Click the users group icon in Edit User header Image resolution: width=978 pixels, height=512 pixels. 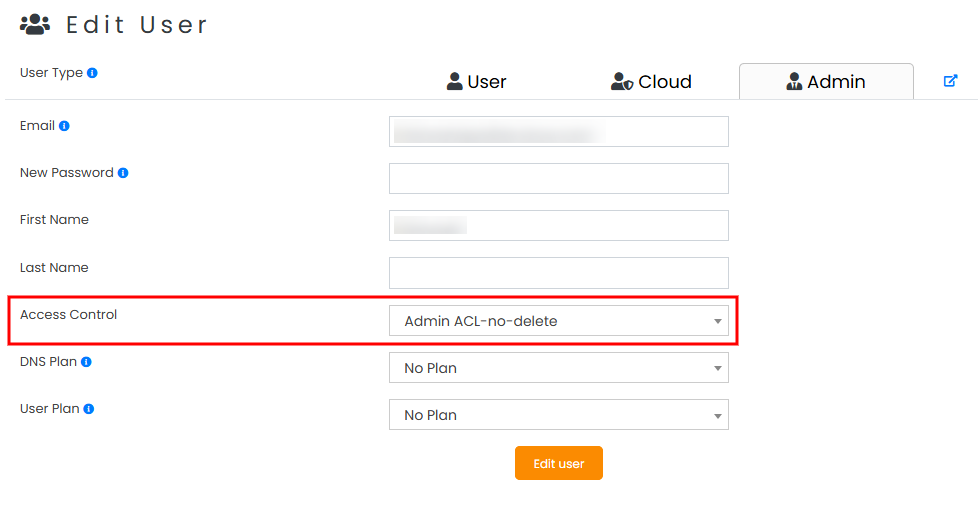[x=35, y=24]
